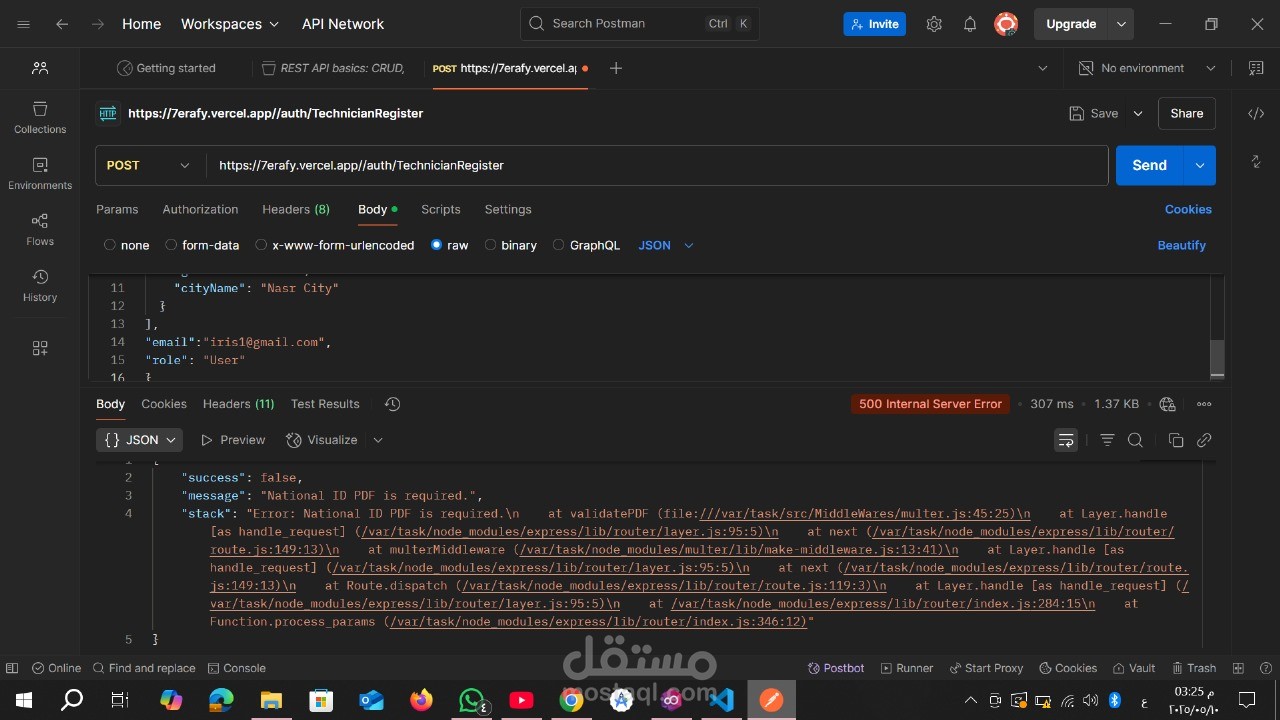Viewport: 1280px width, 720px height.
Task: Open the code snippet panel icon
Action: [x=1256, y=113]
